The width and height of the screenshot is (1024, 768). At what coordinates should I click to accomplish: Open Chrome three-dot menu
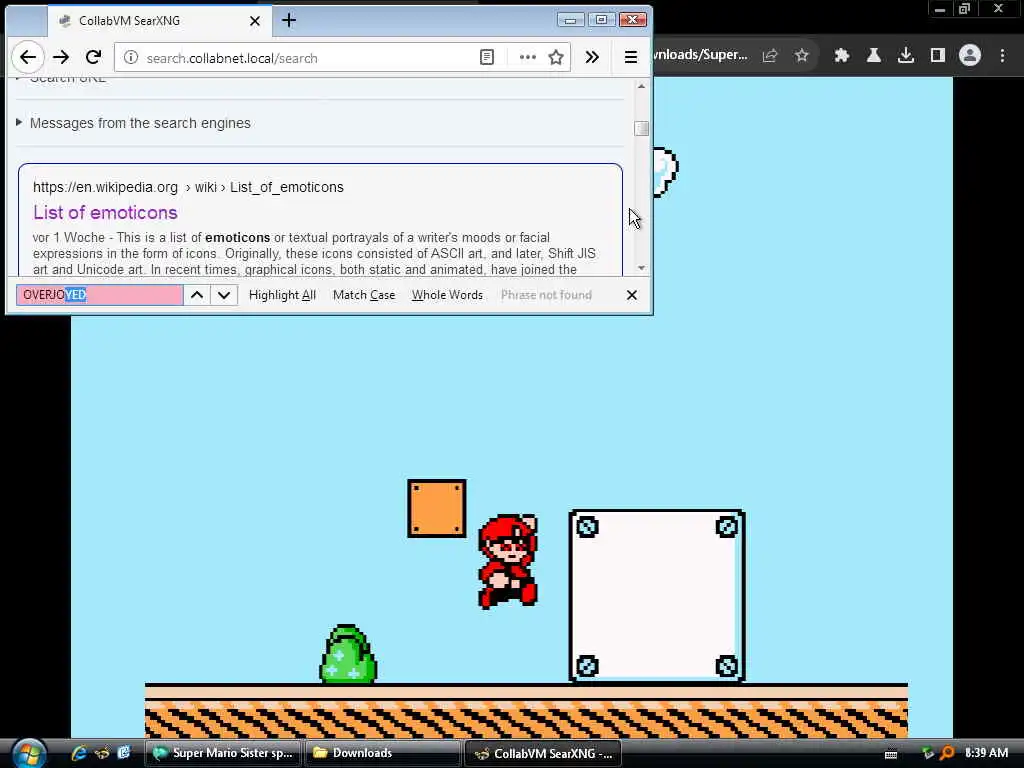1002,56
